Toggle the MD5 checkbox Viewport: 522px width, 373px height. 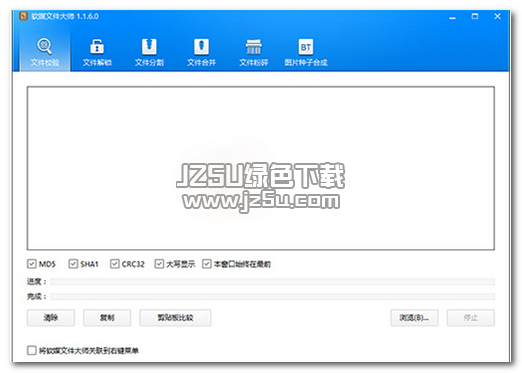tap(32, 264)
